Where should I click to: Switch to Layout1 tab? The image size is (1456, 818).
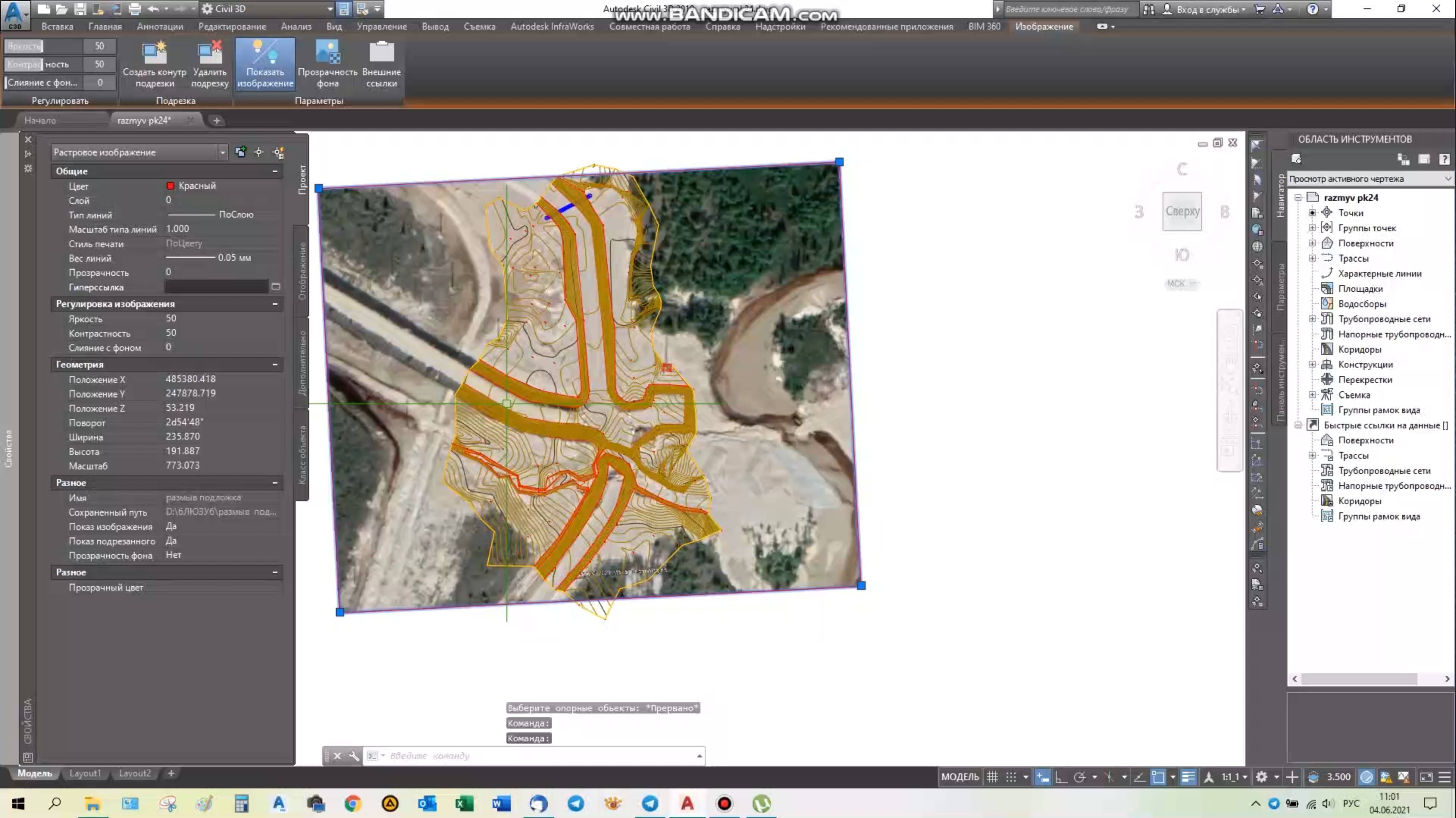pos(85,773)
